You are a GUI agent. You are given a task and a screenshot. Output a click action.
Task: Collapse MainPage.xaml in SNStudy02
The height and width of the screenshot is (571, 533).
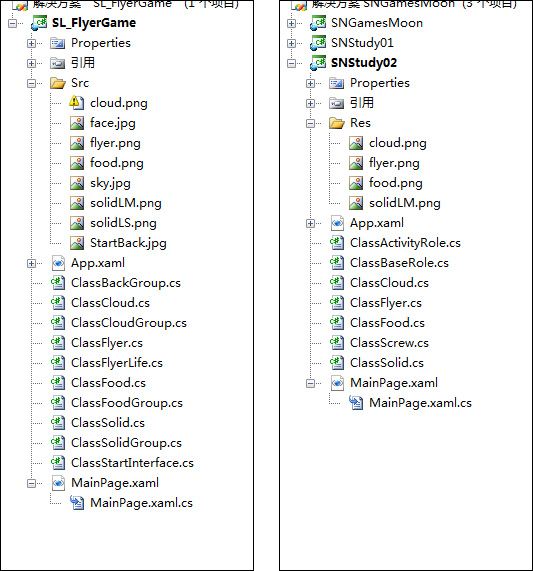click(x=311, y=383)
